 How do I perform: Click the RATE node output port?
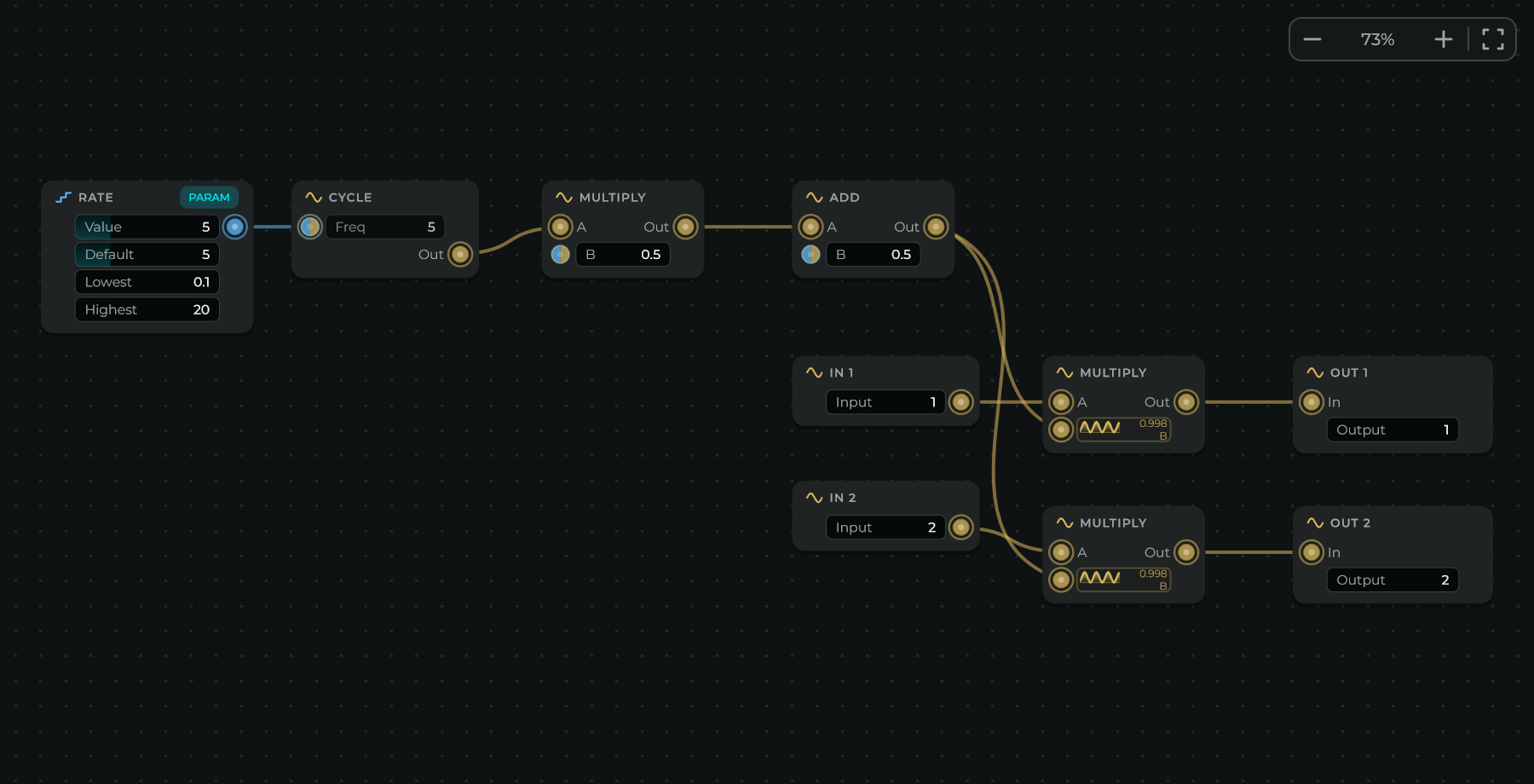click(x=235, y=227)
